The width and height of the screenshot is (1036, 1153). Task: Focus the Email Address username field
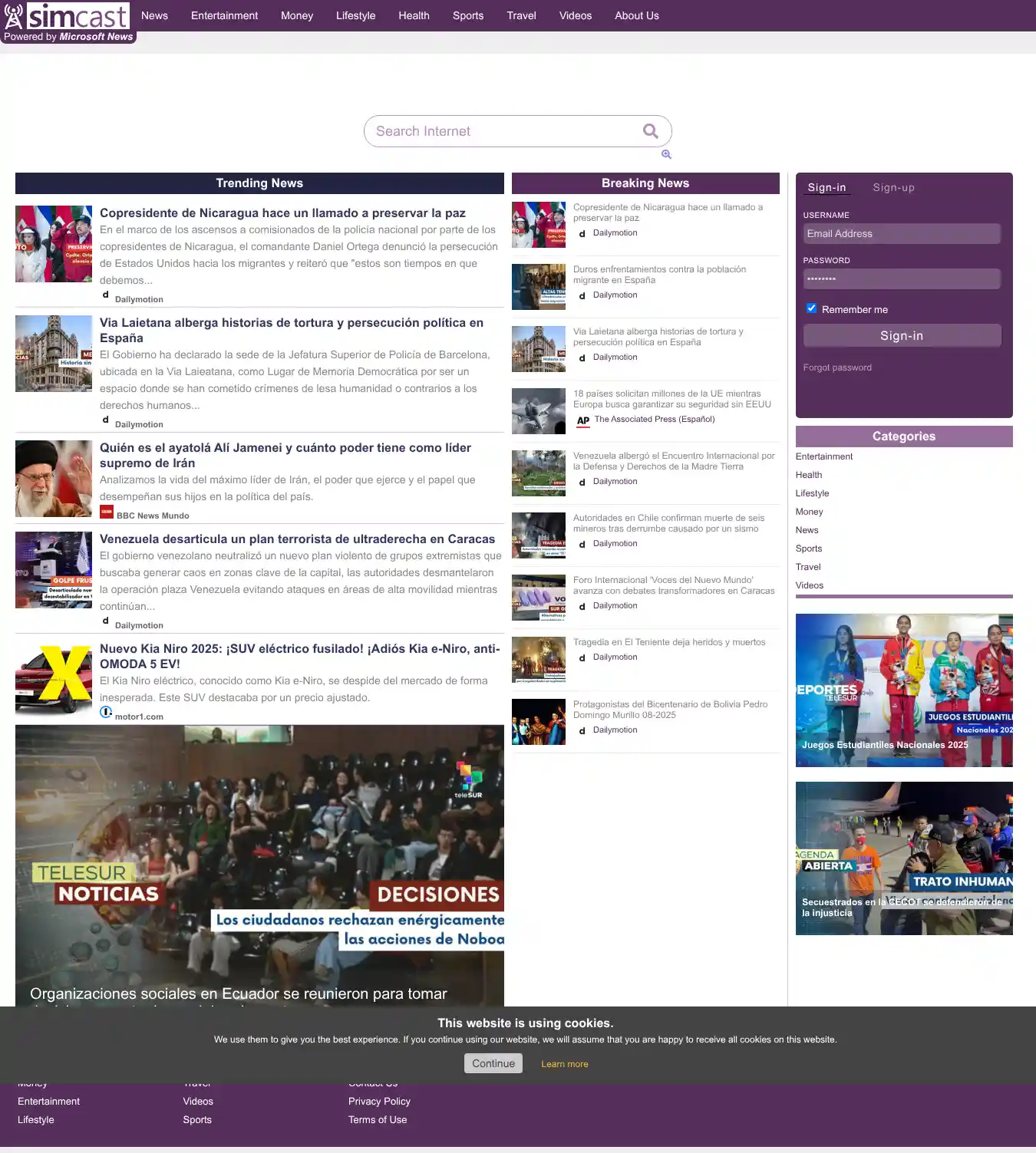point(902,234)
